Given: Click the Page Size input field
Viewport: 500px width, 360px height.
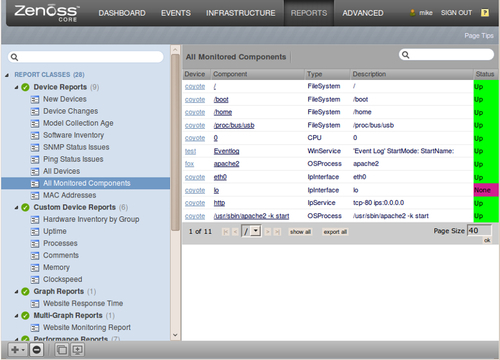Looking at the screenshot, I should 479,231.
